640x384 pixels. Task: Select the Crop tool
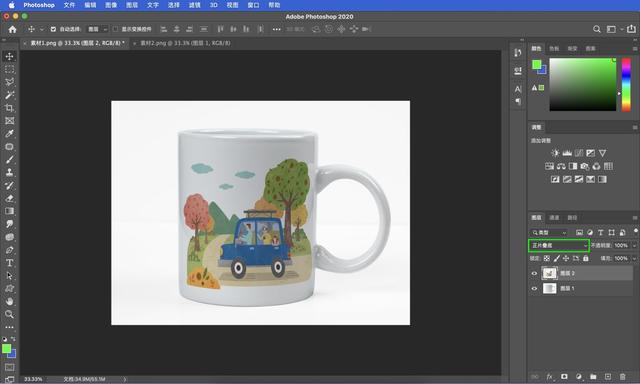point(9,108)
